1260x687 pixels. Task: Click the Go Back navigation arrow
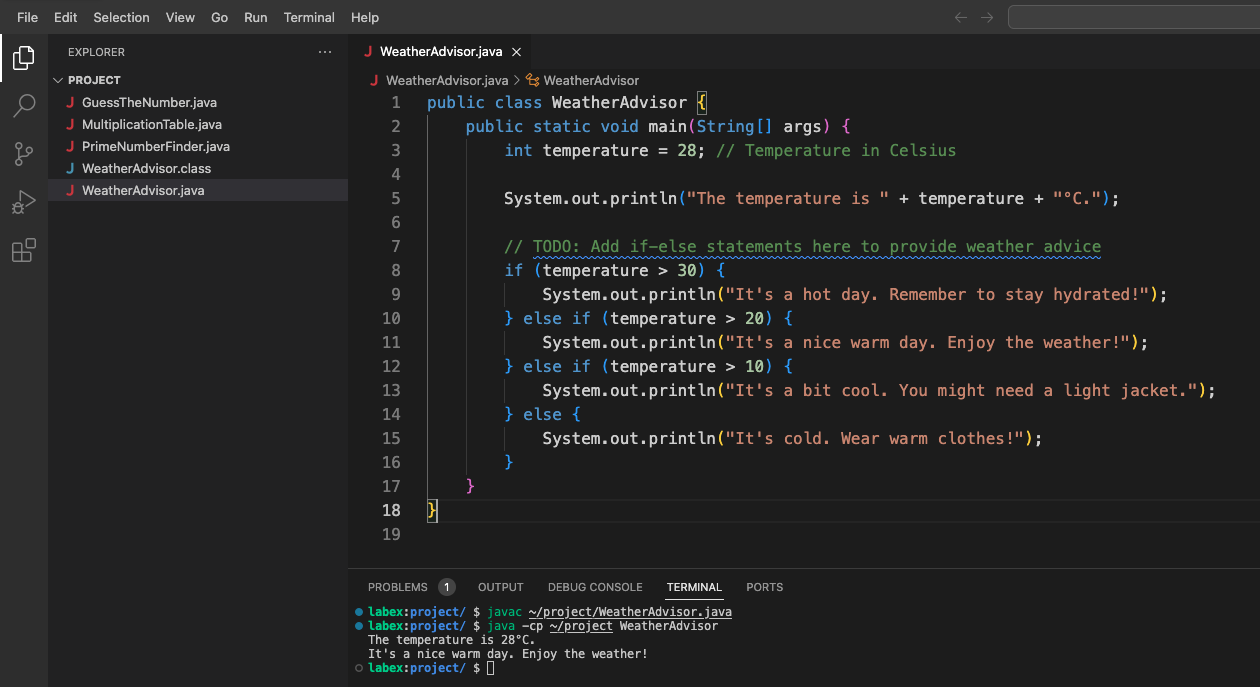click(x=960, y=17)
